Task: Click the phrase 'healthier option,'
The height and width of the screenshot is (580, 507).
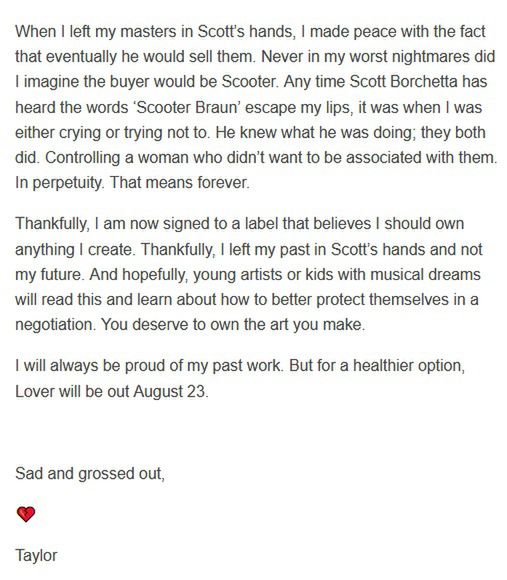Action: click(409, 365)
